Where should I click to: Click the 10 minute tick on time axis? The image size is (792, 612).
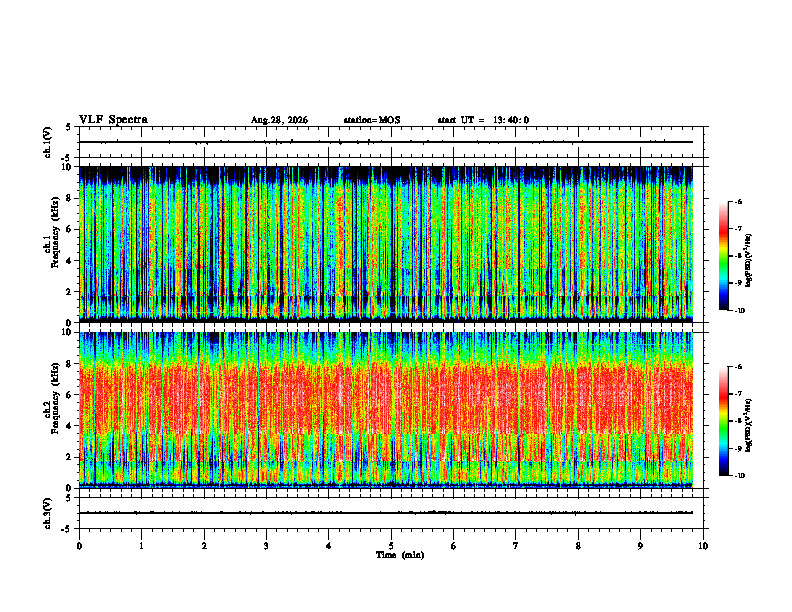point(703,546)
